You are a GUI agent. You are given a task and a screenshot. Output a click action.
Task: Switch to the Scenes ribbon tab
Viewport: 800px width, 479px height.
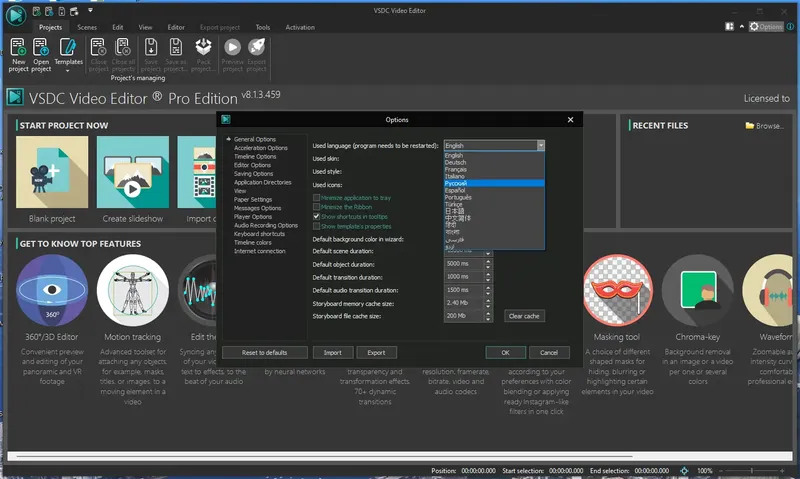point(87,27)
